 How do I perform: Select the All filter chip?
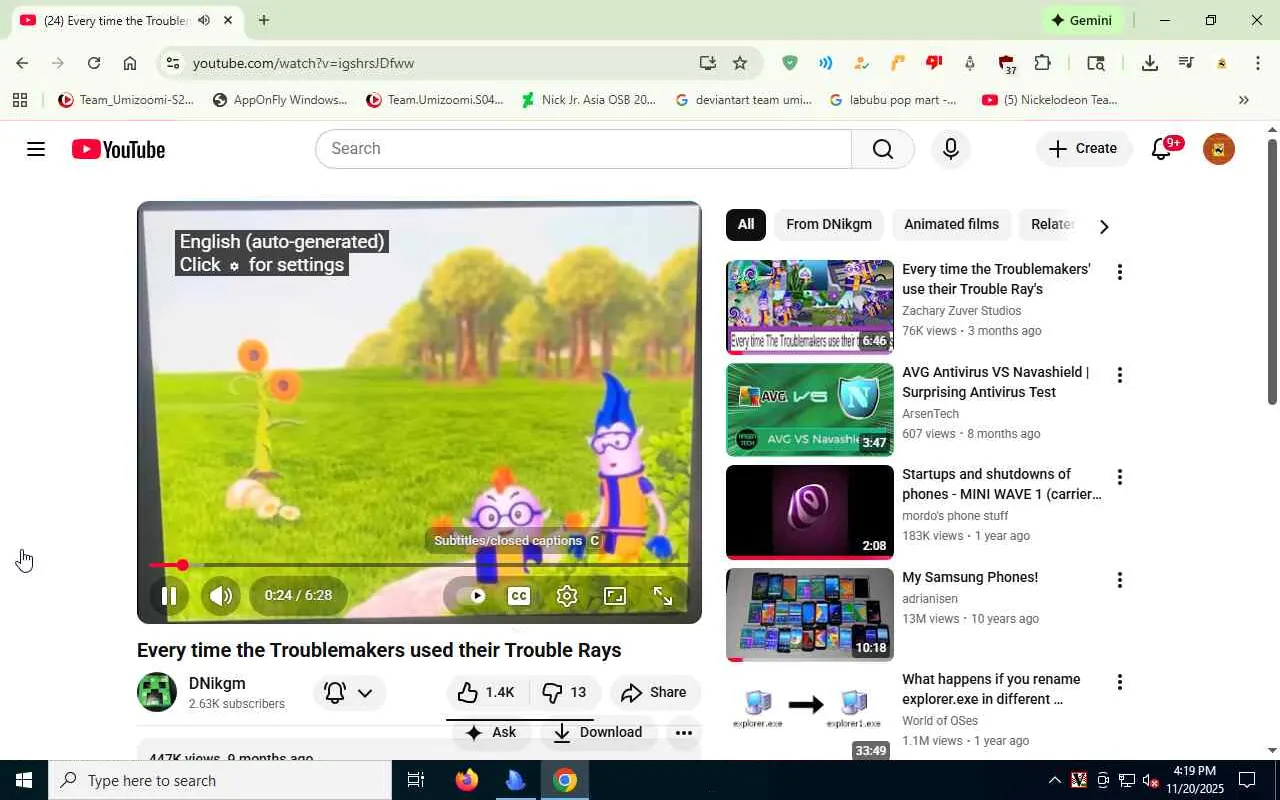click(746, 224)
